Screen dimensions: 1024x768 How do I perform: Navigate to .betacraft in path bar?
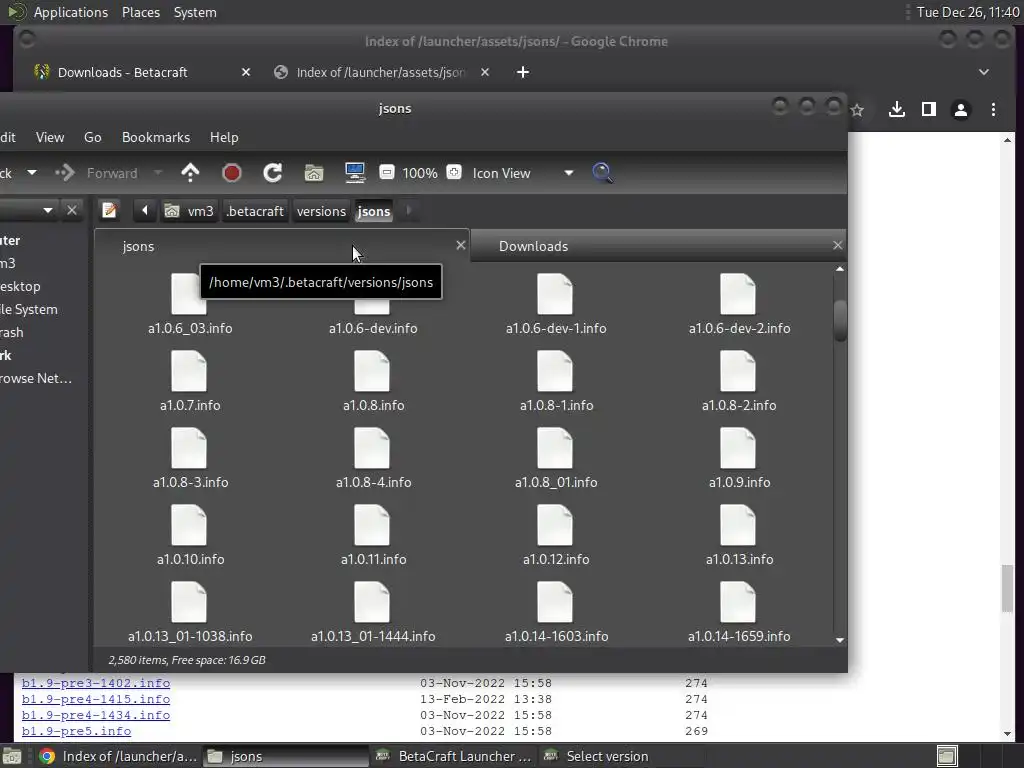point(255,211)
